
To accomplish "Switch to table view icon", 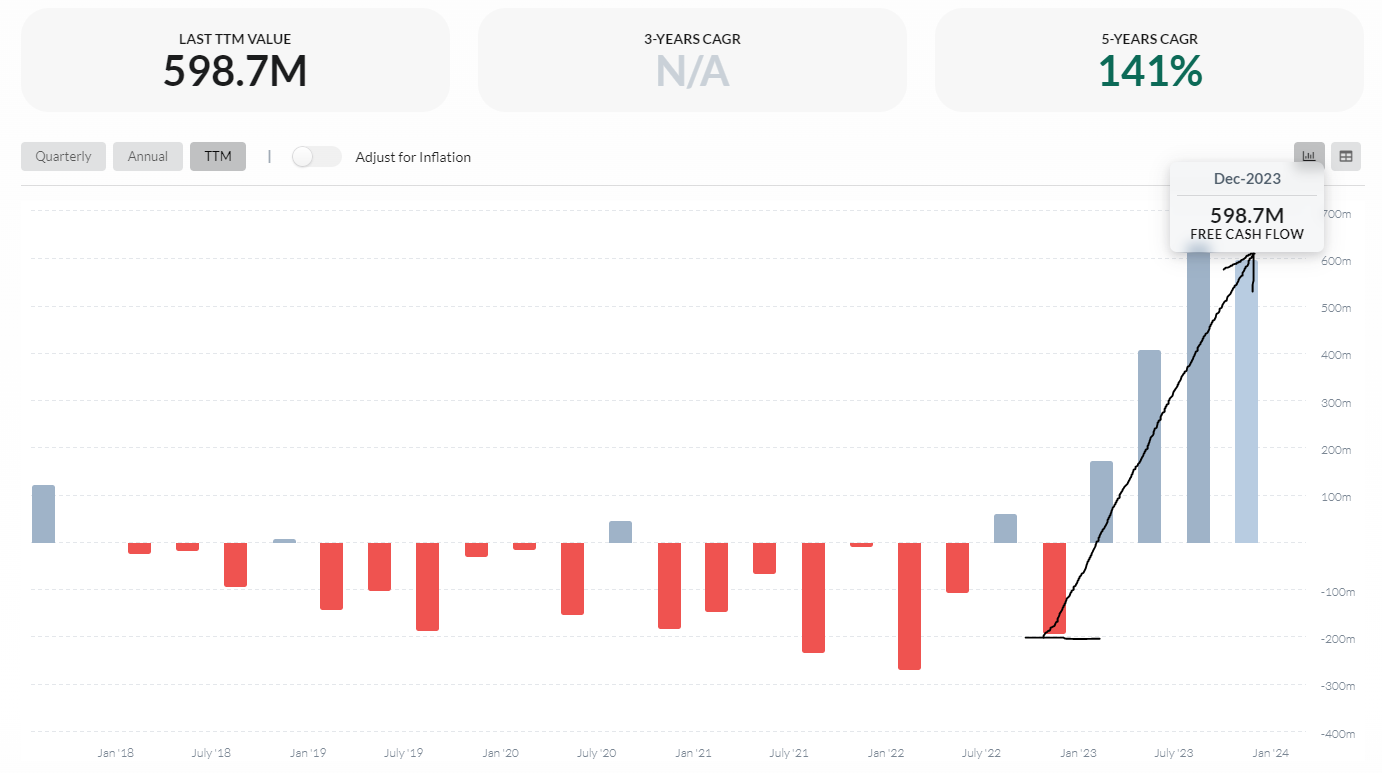I will [x=1346, y=156].
